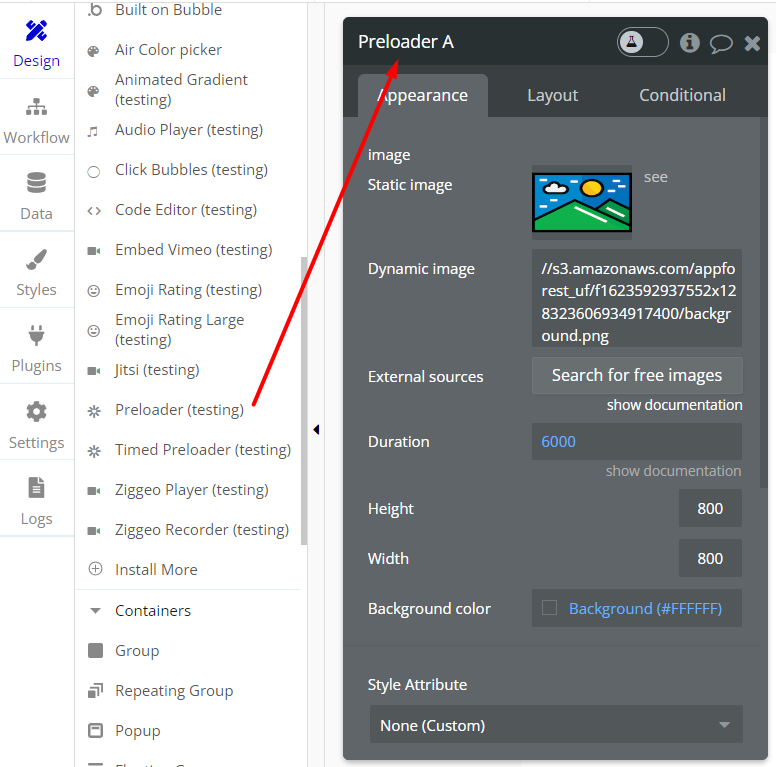The image size is (776, 767).
Task: Collapse the Containers section
Action: [96, 610]
